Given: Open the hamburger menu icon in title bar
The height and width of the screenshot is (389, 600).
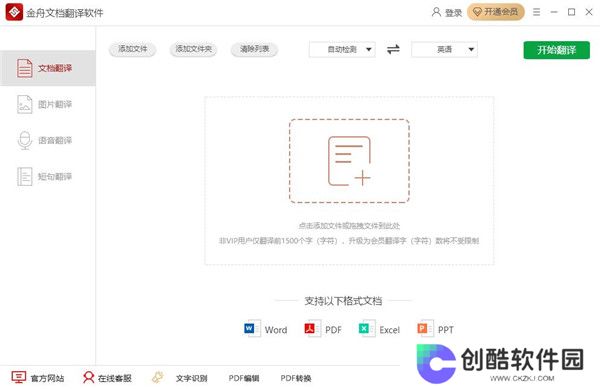Looking at the screenshot, I should (536, 12).
